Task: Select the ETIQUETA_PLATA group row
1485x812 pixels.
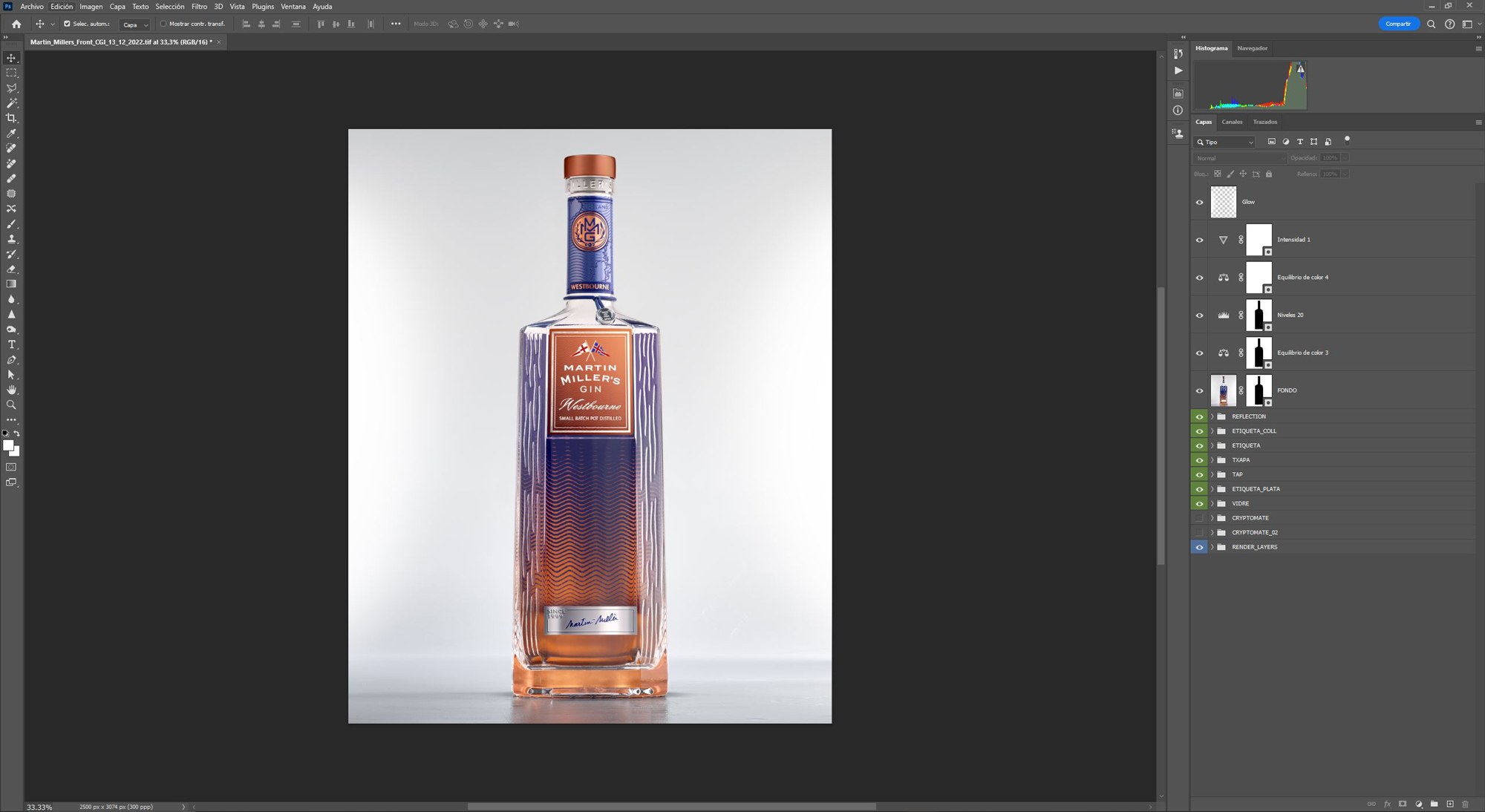Action: (1334, 489)
